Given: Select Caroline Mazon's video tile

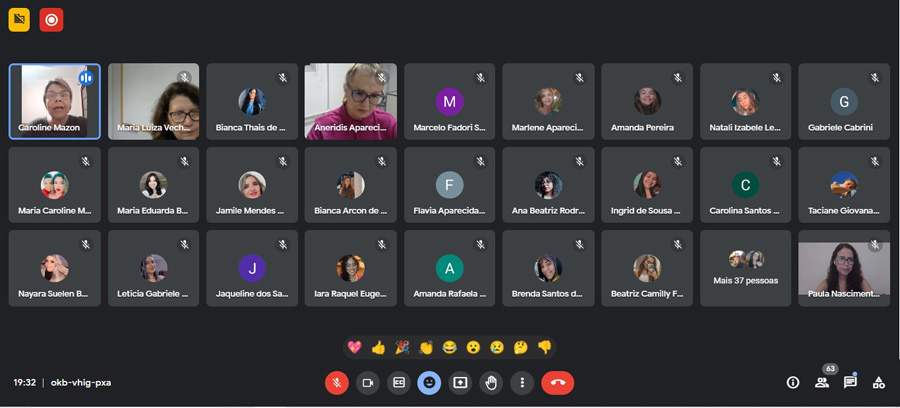Looking at the screenshot, I should 55,101.
